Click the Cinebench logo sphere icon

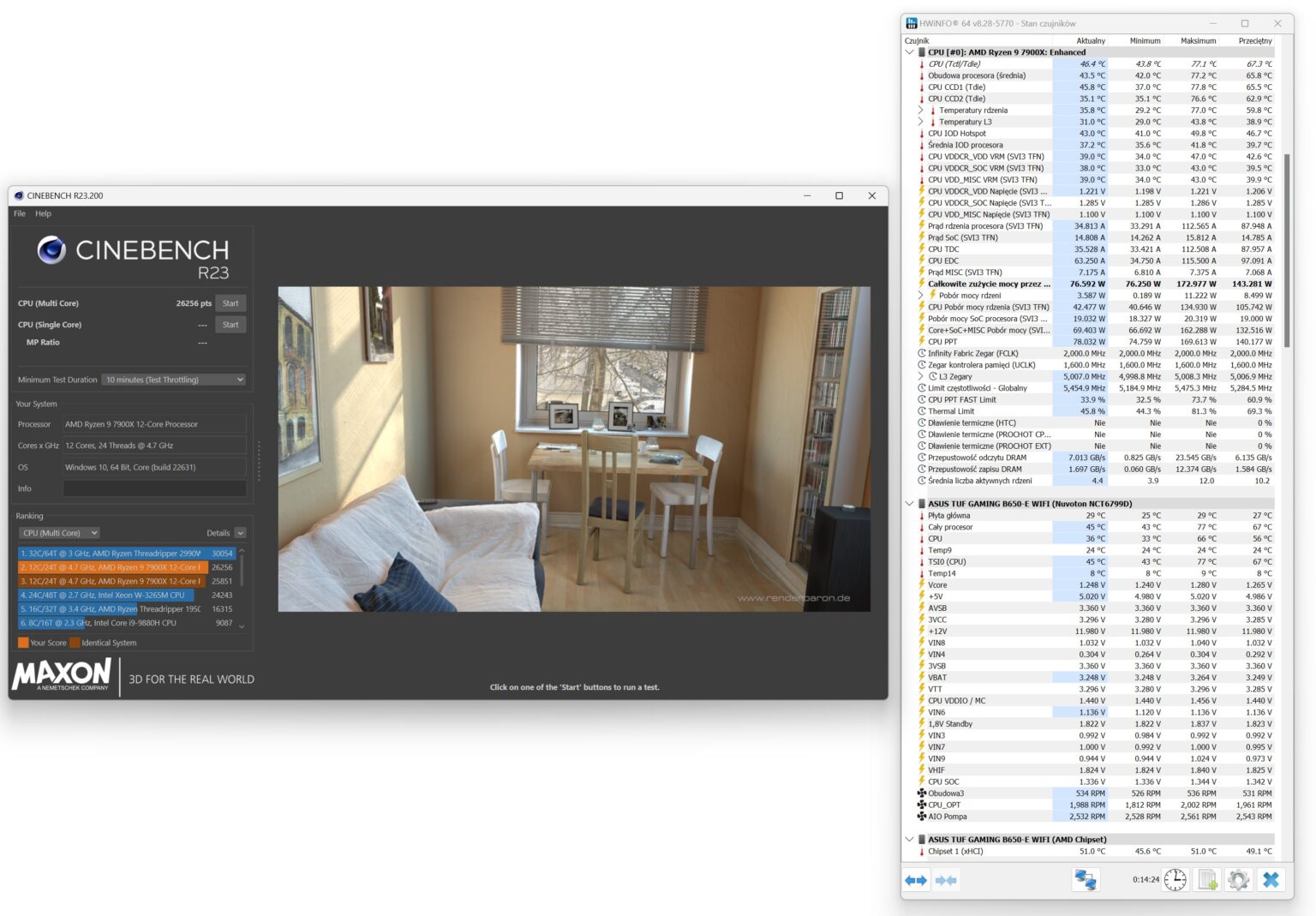click(x=51, y=249)
